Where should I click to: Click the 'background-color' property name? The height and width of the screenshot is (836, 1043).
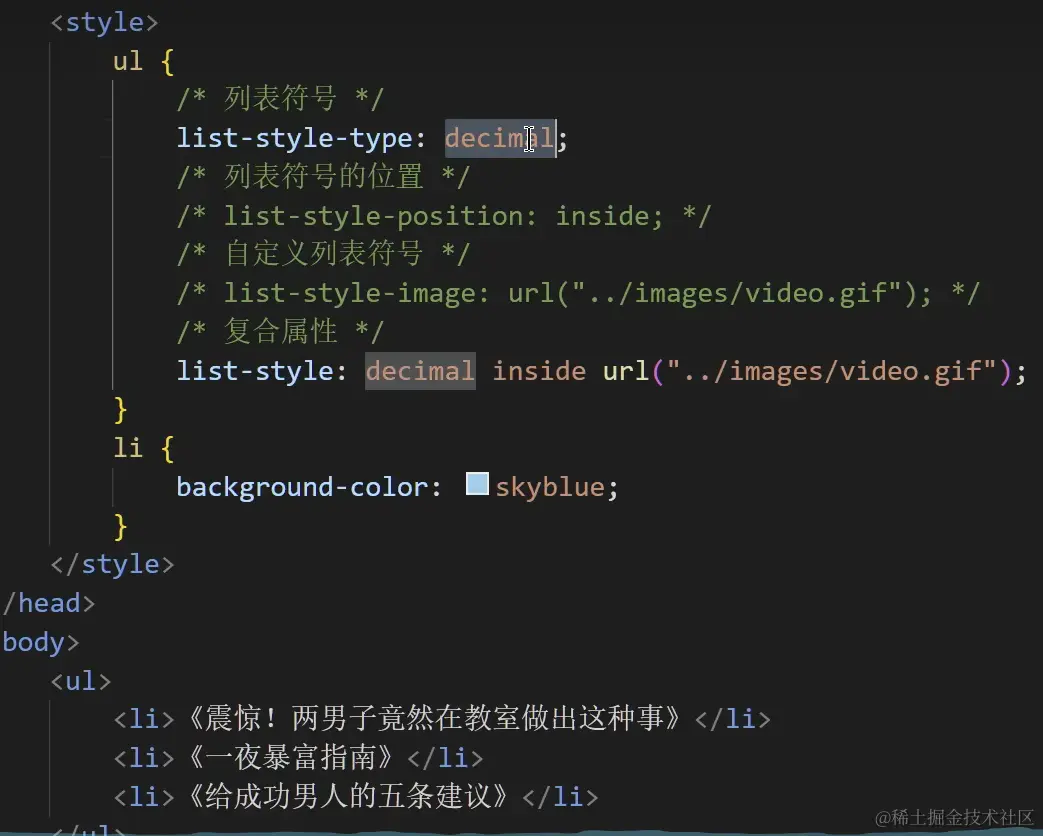tap(303, 488)
